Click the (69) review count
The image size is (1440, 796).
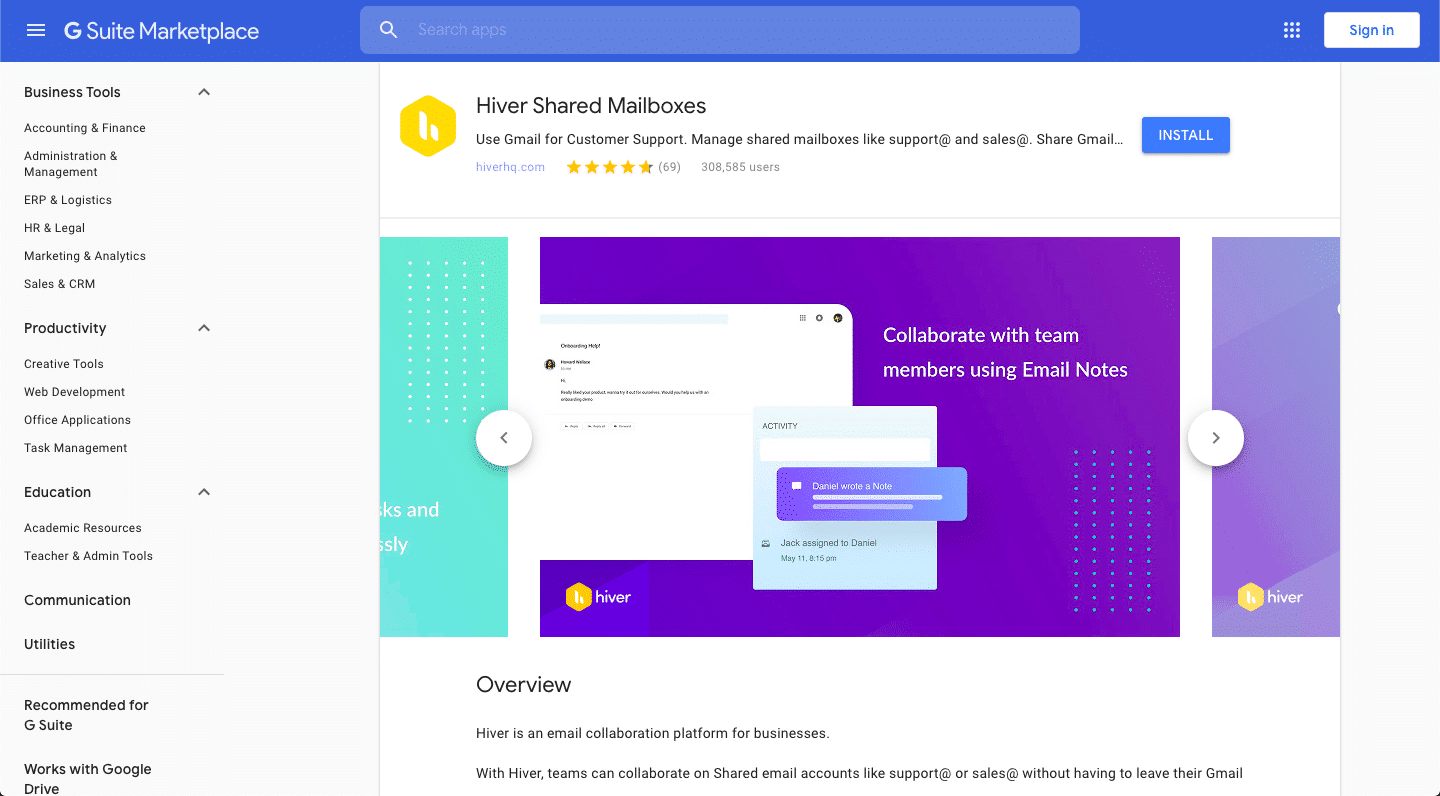click(670, 167)
